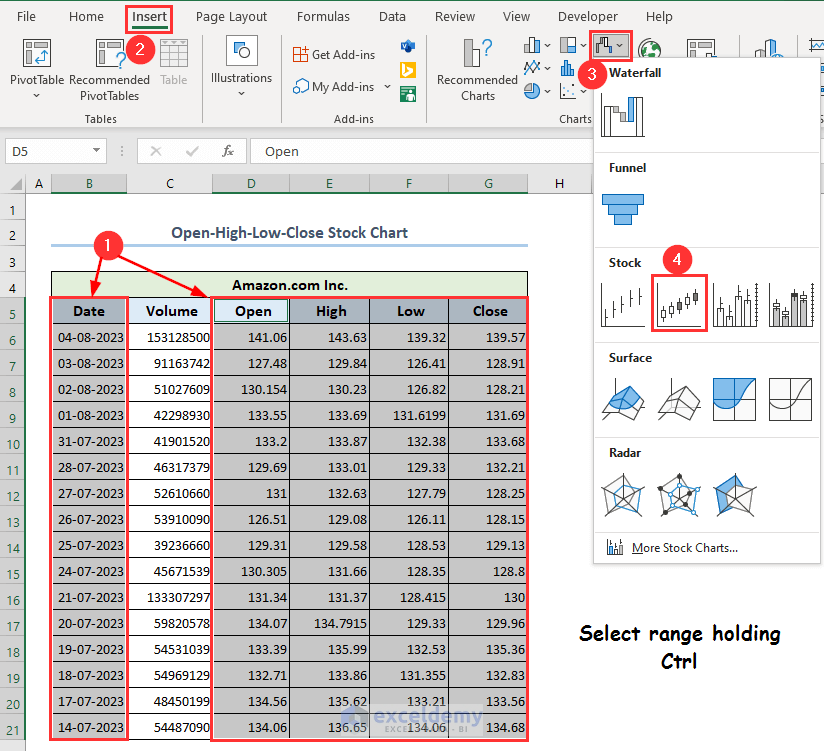Viewport: 824px width, 751px height.
Task: Select column C header
Action: click(x=170, y=184)
